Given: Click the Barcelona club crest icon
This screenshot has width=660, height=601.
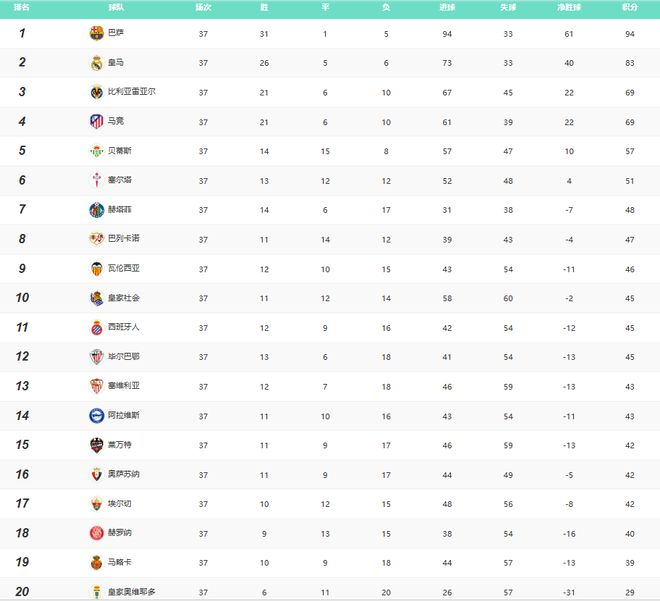Looking at the screenshot, I should [x=97, y=33].
